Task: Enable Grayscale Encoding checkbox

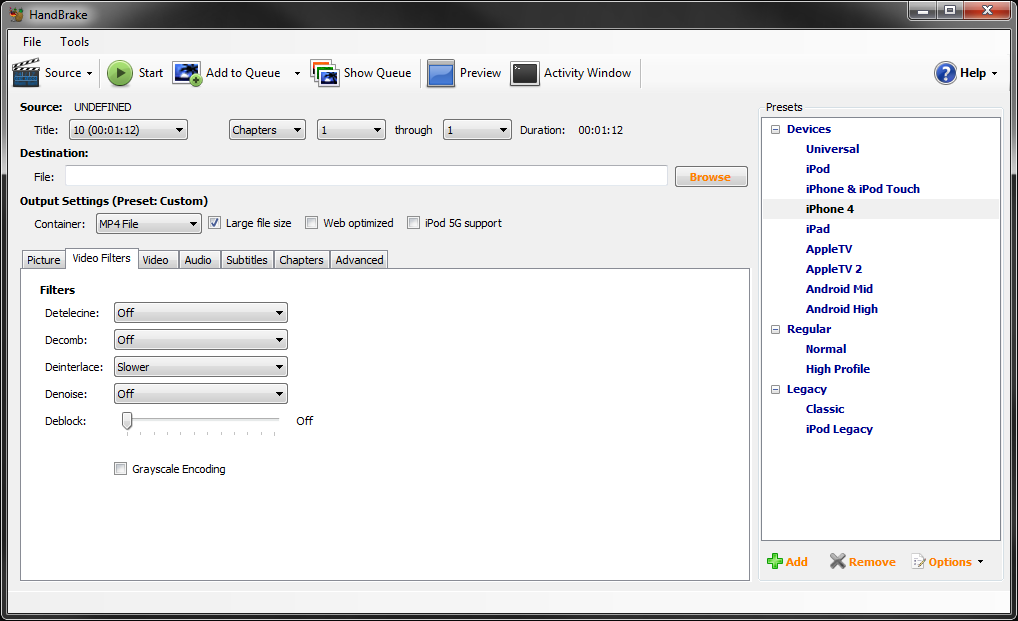Action: pyautogui.click(x=120, y=469)
